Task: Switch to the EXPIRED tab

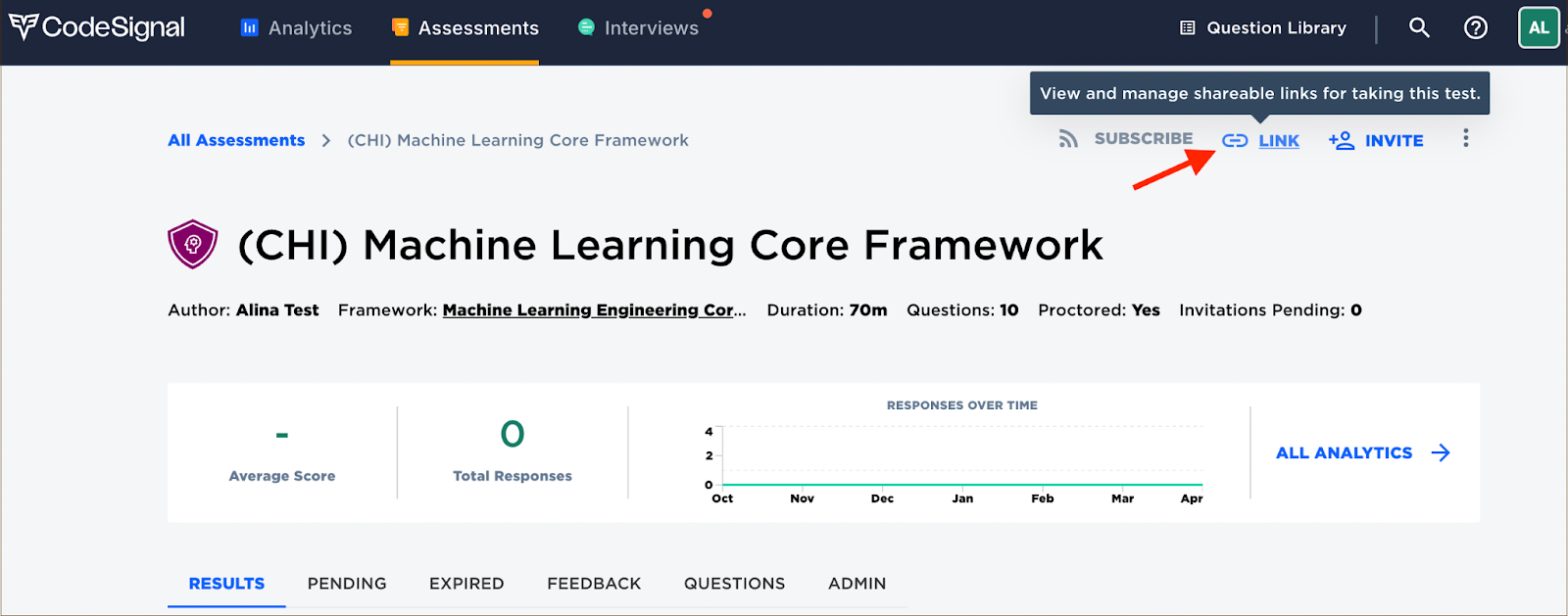Action: click(x=466, y=584)
